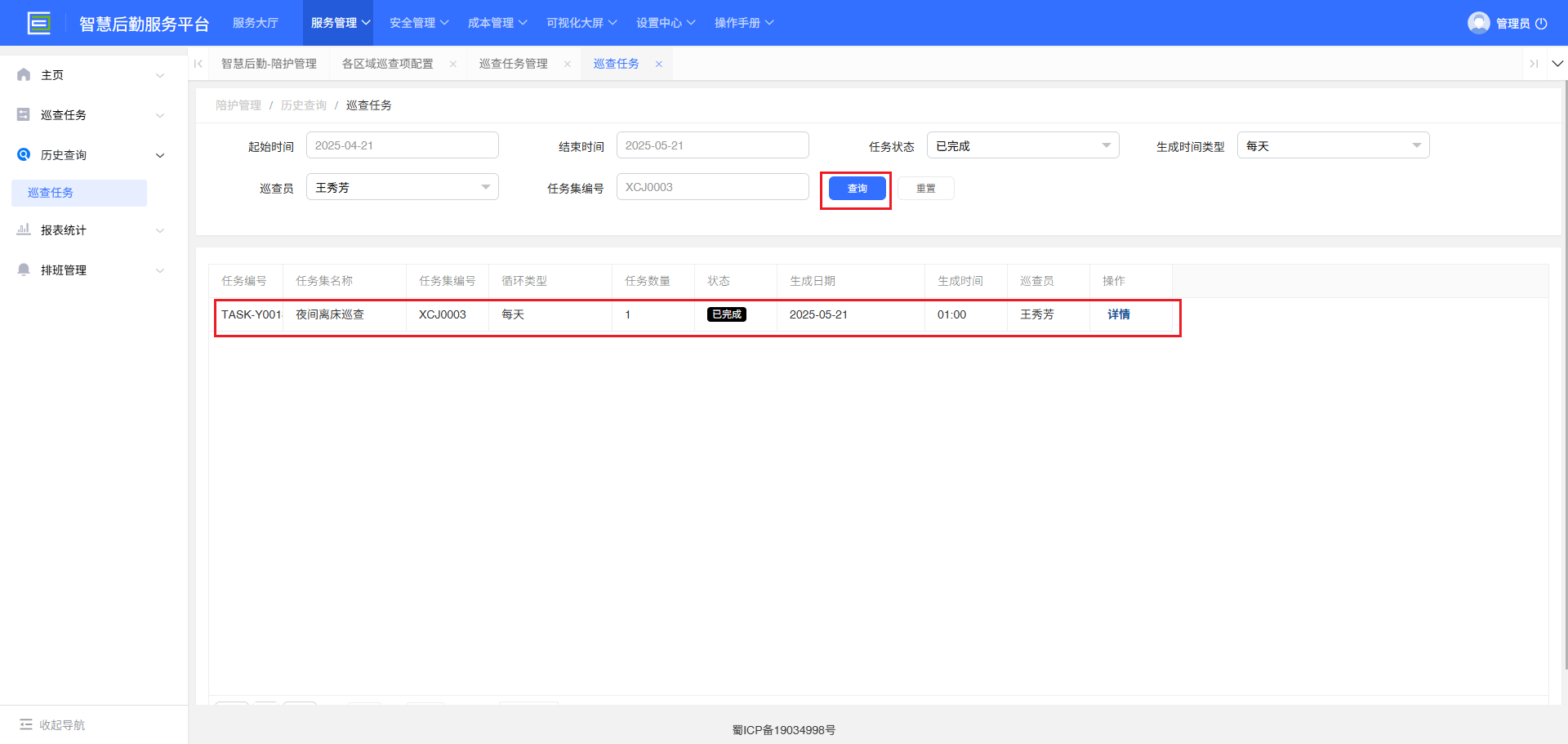Expand the 巡查任务 sidebar chevron
Viewport: 1568px width, 744px height.
click(x=160, y=115)
